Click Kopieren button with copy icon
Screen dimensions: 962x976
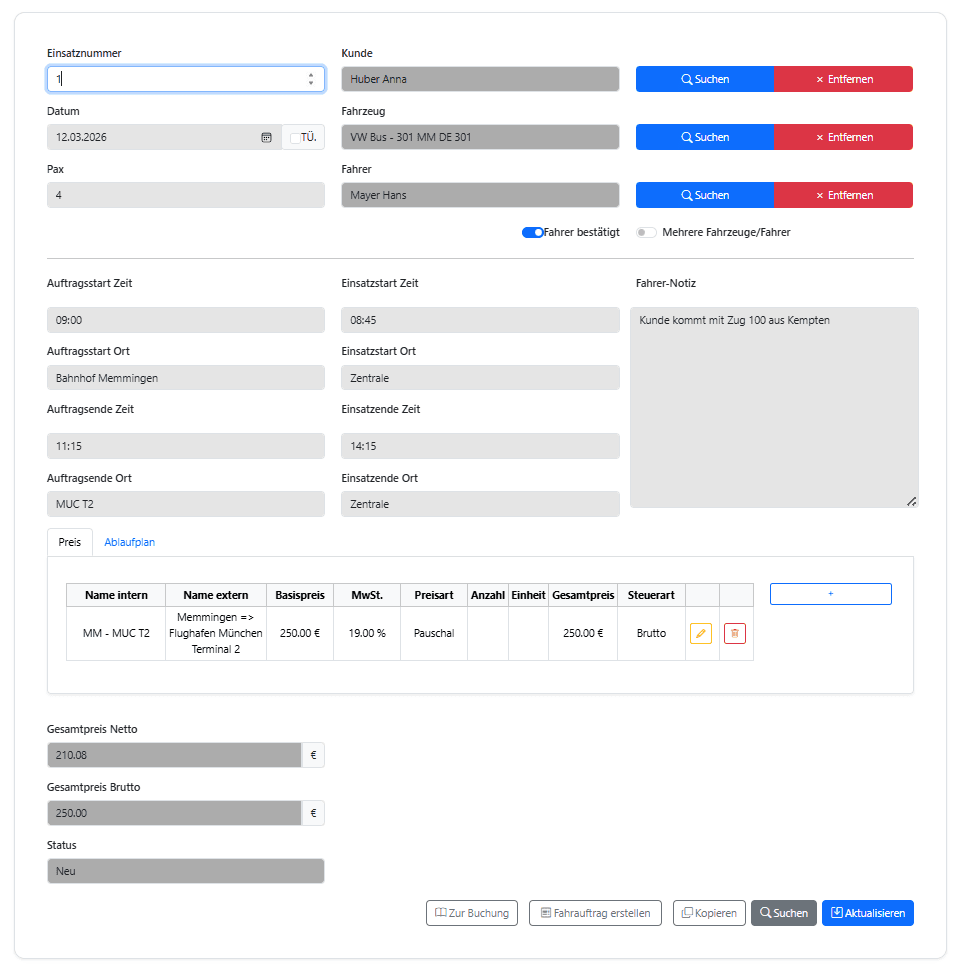click(x=709, y=913)
